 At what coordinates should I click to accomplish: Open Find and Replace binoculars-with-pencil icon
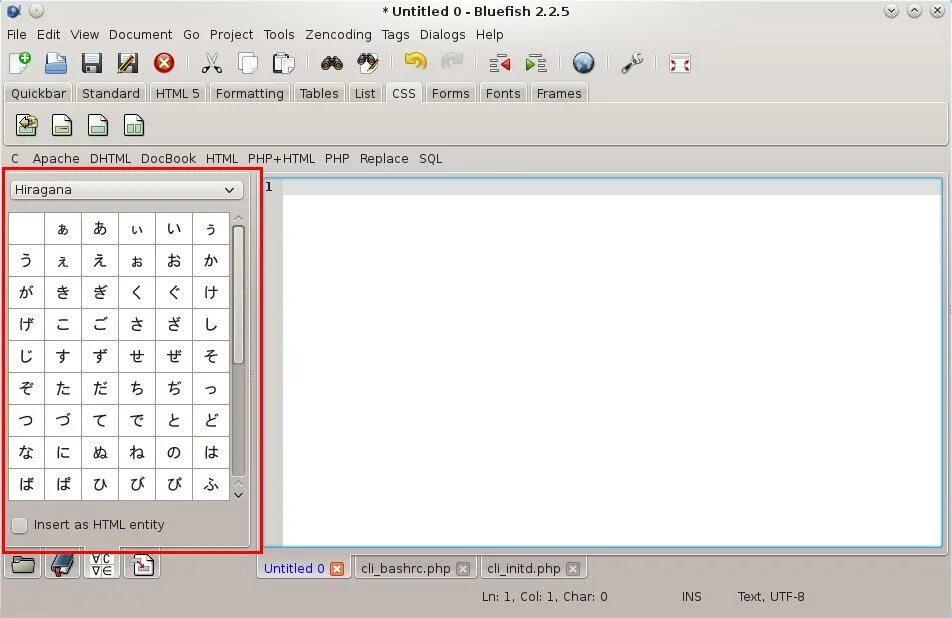[x=367, y=63]
